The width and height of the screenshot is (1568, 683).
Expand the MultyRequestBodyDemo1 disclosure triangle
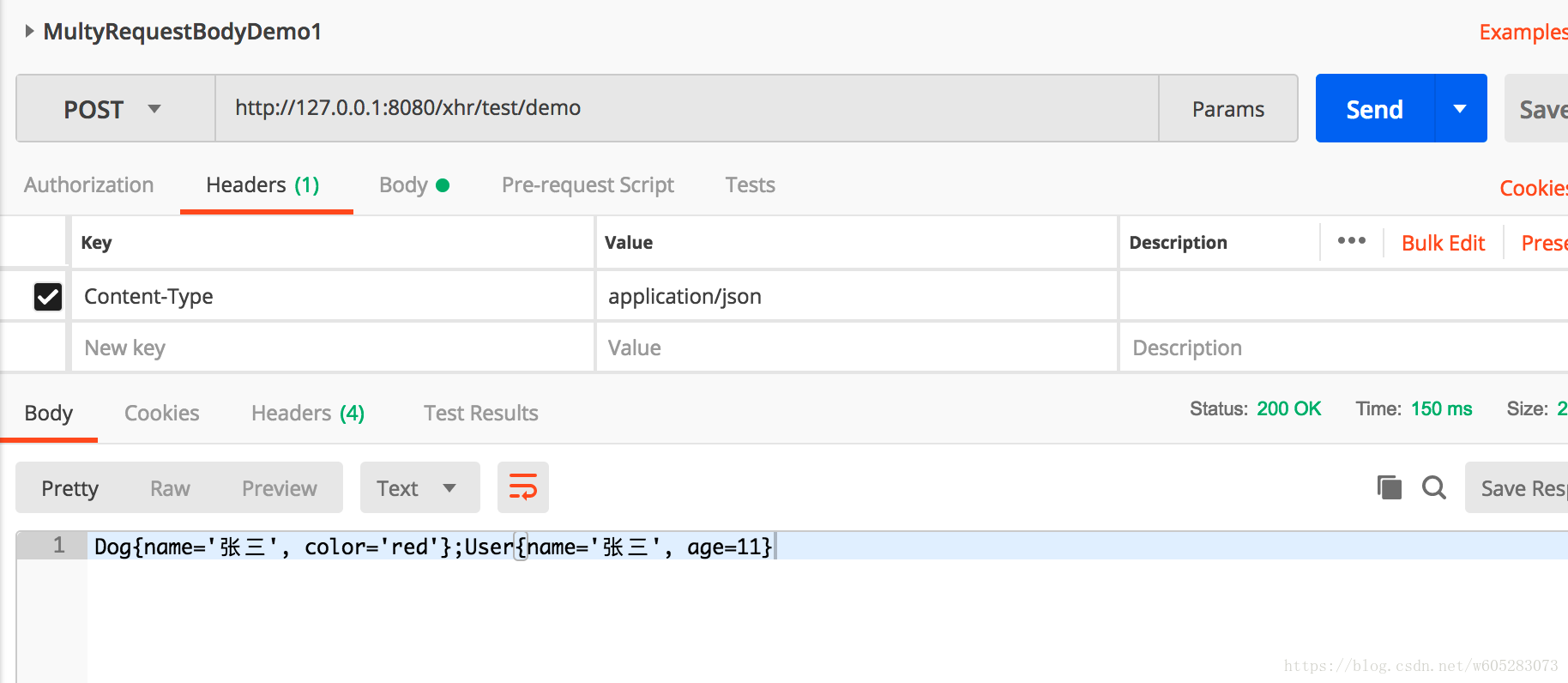point(29,32)
